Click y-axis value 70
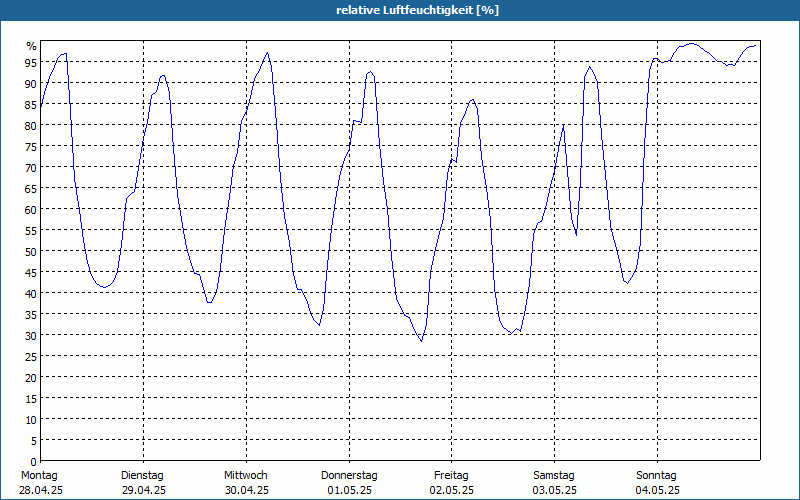Image resolution: width=800 pixels, height=500 pixels. click(32, 167)
